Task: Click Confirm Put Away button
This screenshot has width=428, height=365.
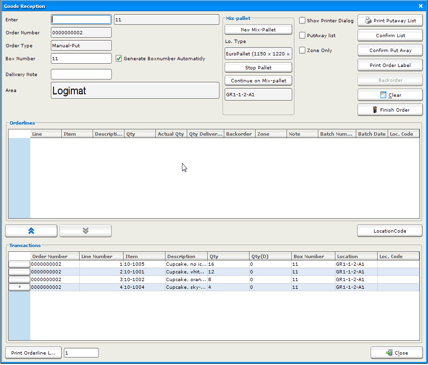Action: [390, 50]
